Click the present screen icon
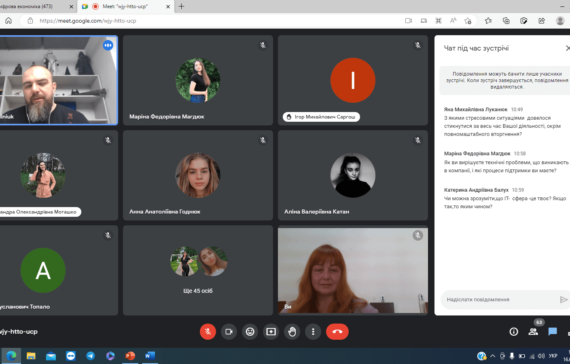Image resolution: width=570 pixels, height=364 pixels. (271, 332)
